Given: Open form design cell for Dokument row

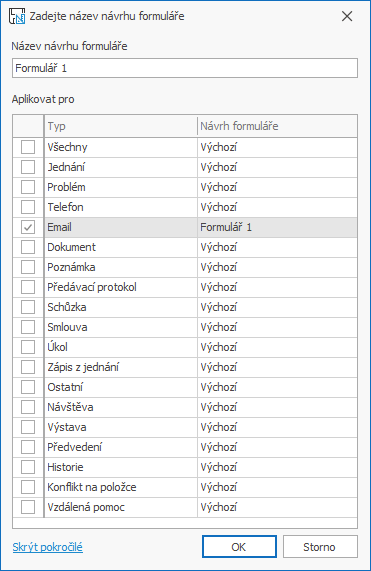Looking at the screenshot, I should (x=277, y=248).
